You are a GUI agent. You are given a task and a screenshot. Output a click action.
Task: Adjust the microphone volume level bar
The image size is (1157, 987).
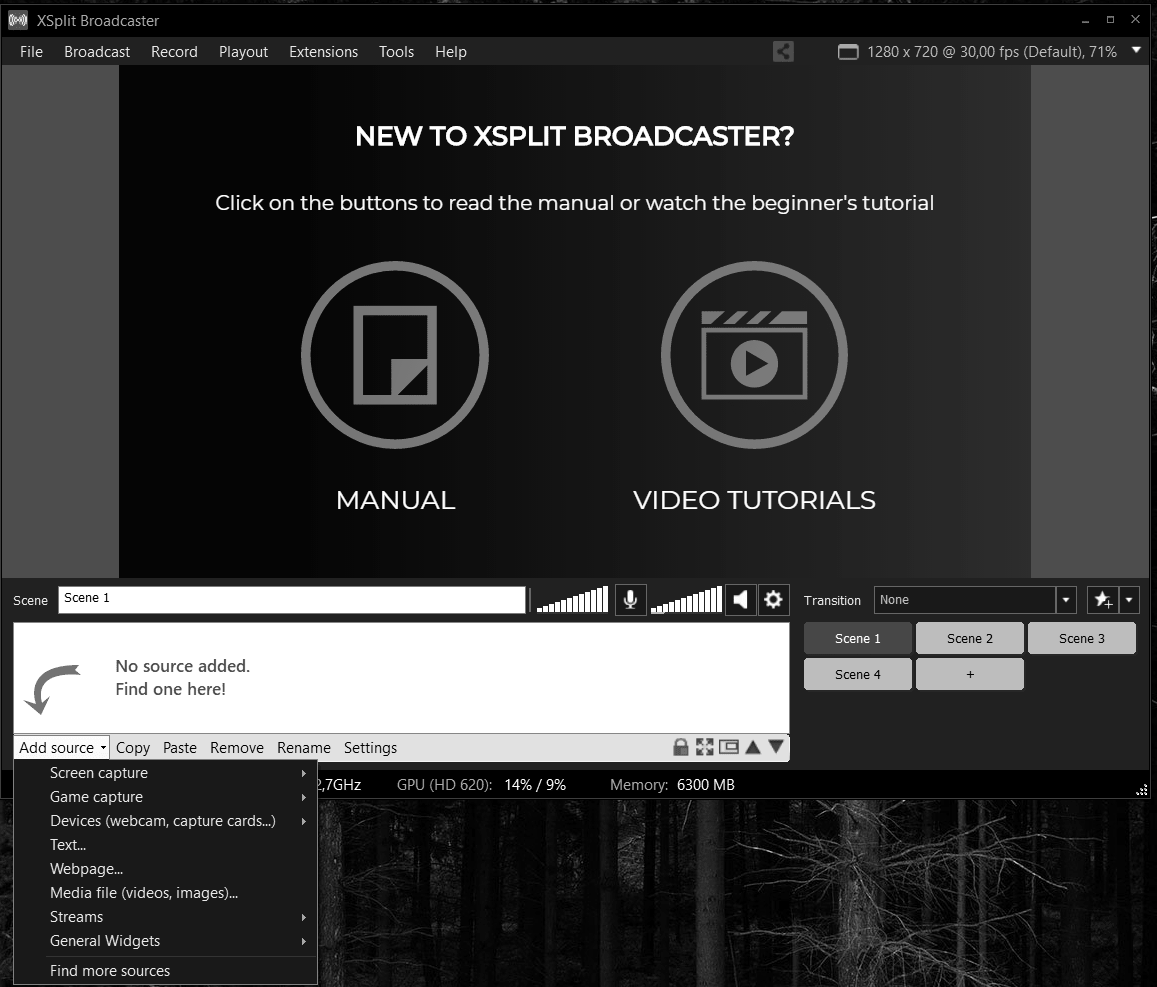[571, 599]
